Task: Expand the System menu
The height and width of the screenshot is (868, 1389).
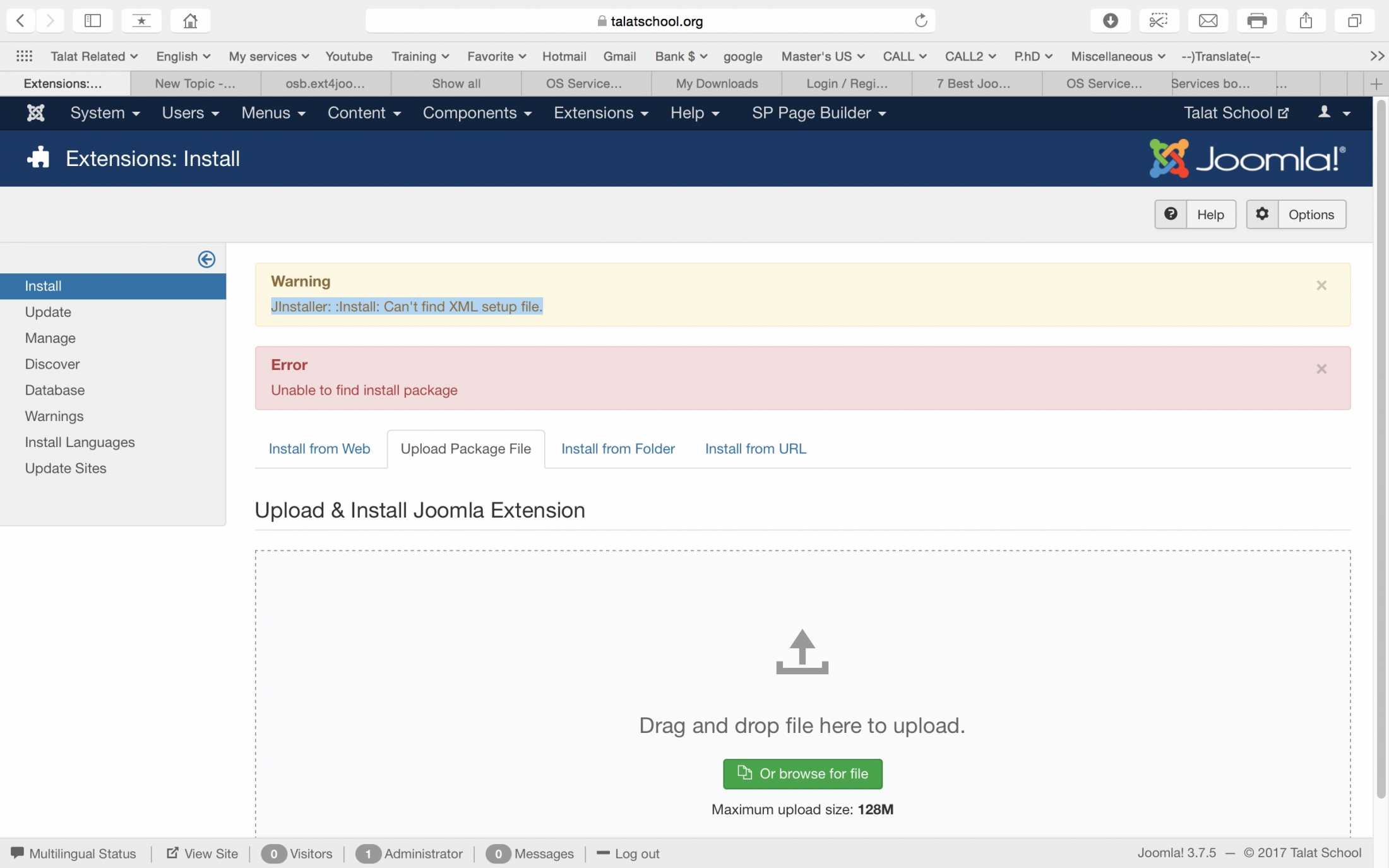Action: pyautogui.click(x=105, y=113)
